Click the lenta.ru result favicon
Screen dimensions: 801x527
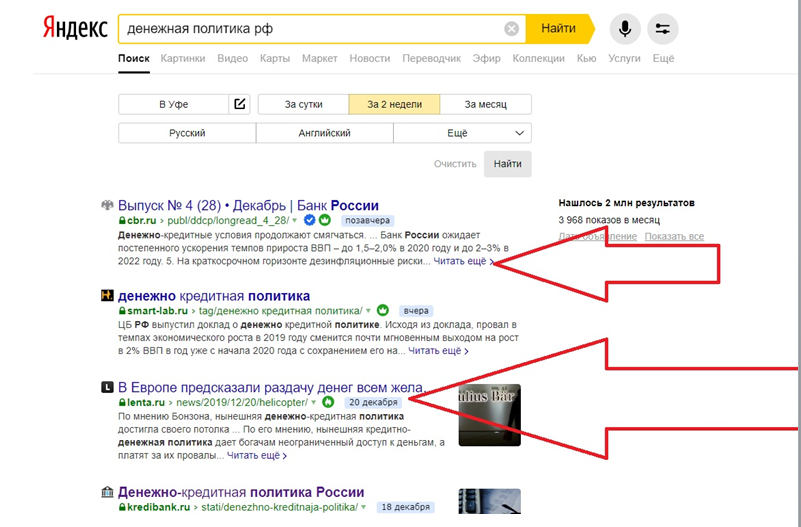tap(107, 387)
